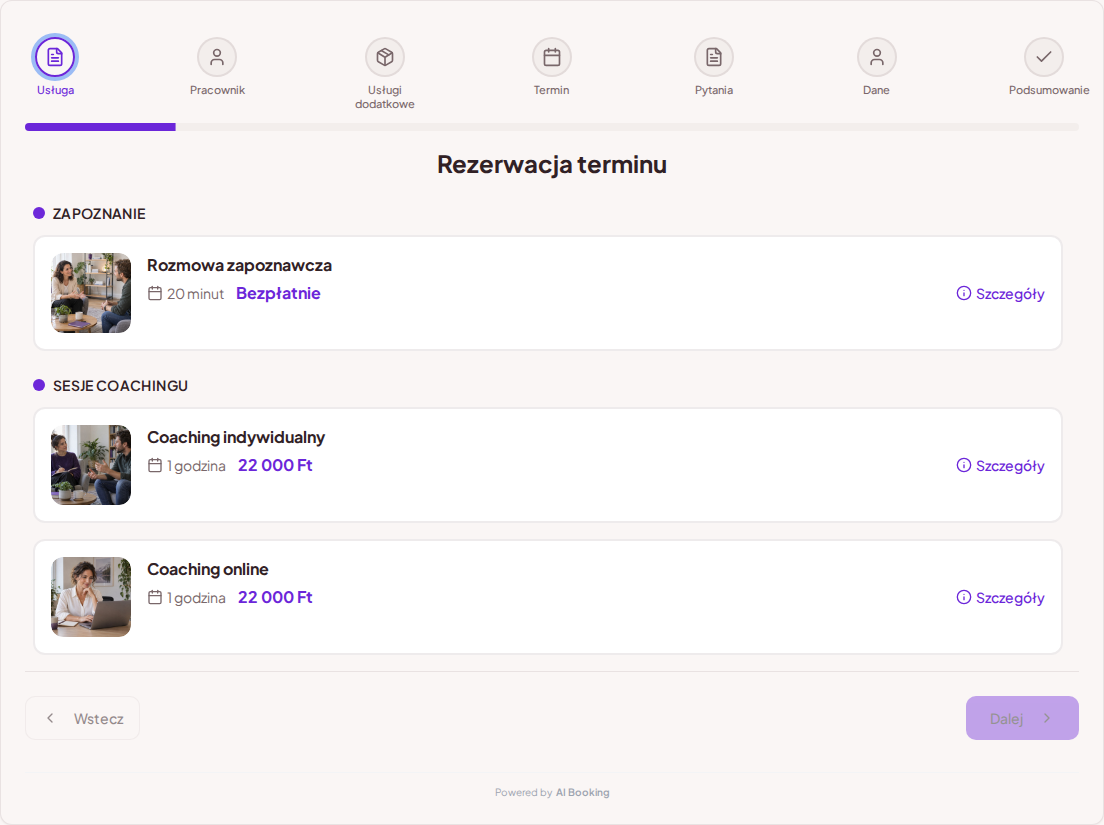Click 22 000 Ft under Coaching online
Screen dimensions: 1104x825
(x=275, y=598)
